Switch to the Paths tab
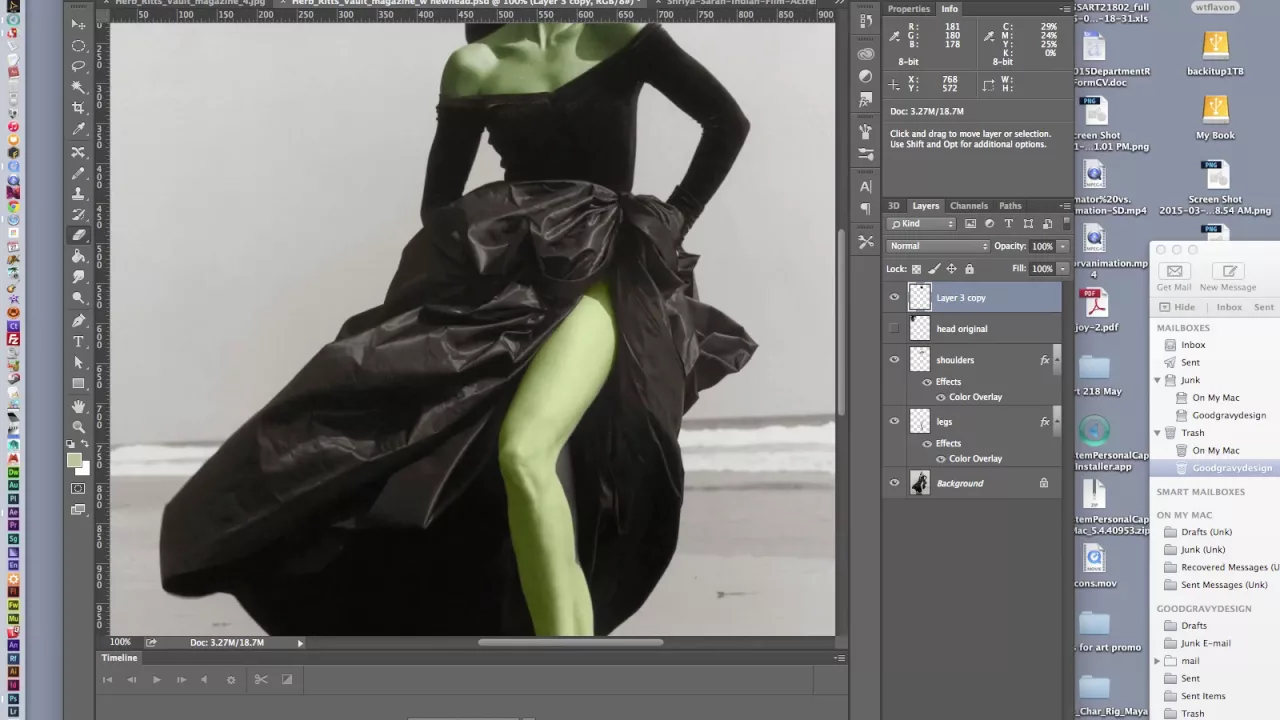 (x=1010, y=206)
